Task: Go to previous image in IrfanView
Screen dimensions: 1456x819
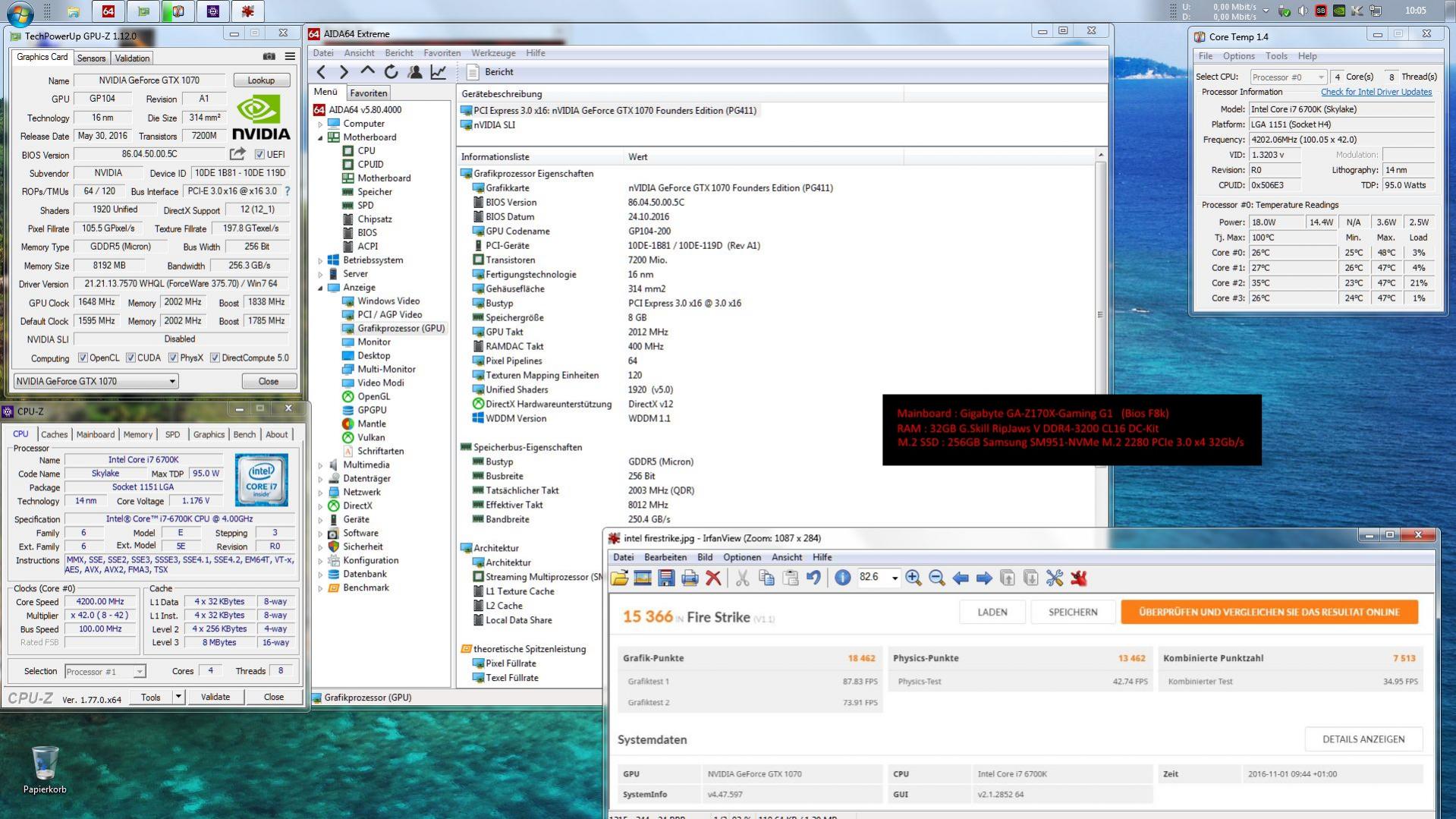Action: [x=961, y=578]
